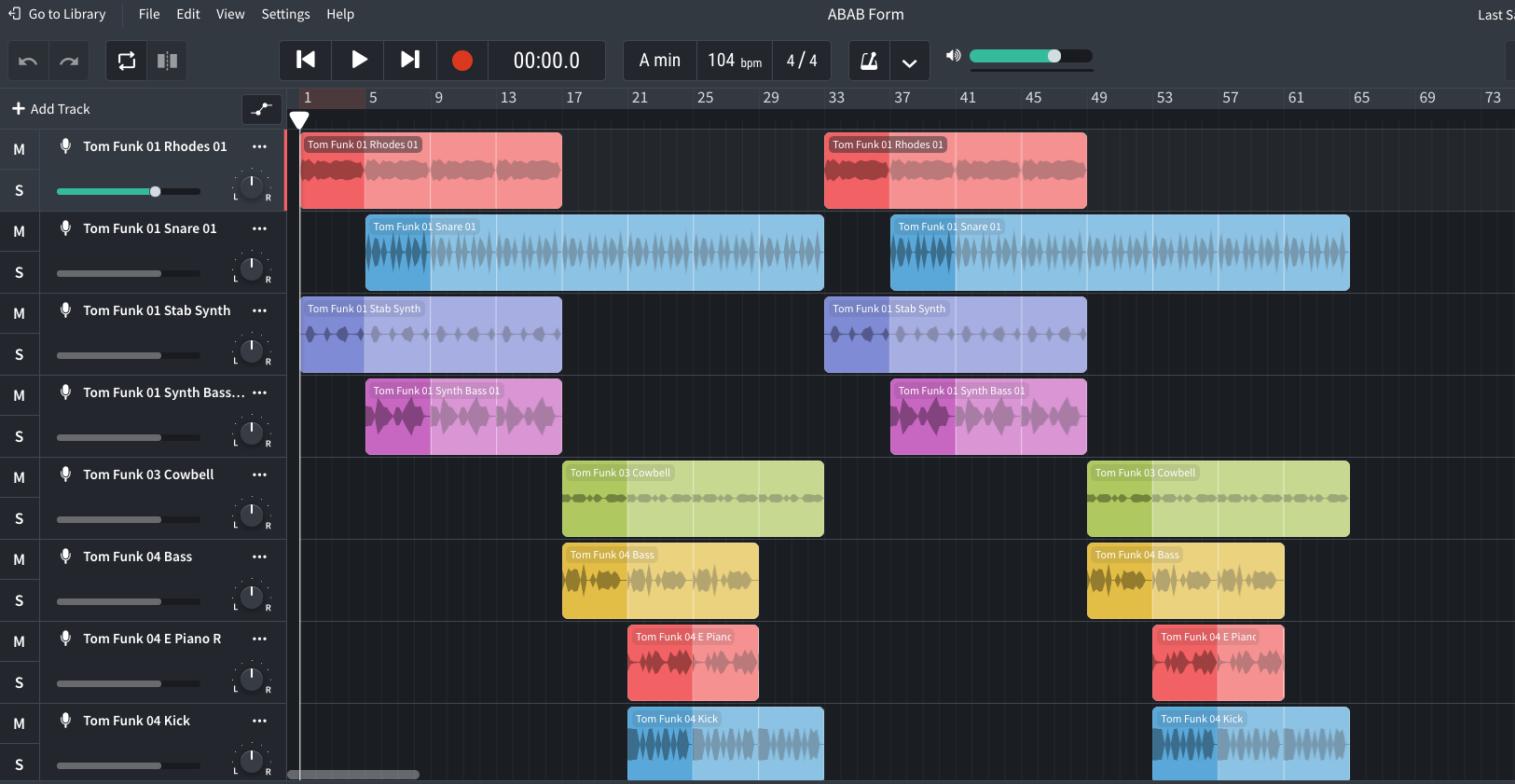This screenshot has width=1515, height=784.
Task: Click the horizontal timeline scrollbar
Action: 353,775
